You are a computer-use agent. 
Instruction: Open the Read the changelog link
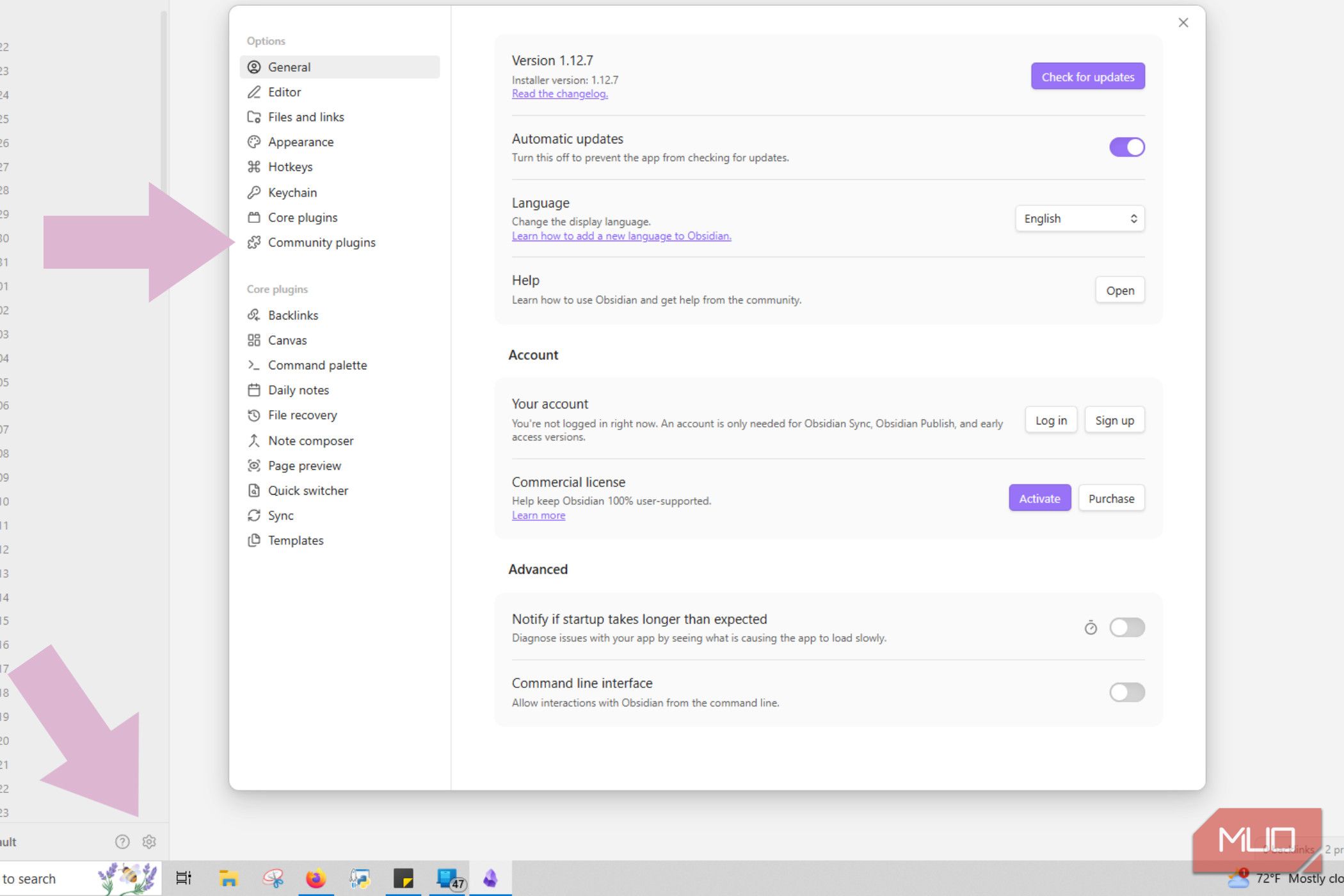[559, 94]
